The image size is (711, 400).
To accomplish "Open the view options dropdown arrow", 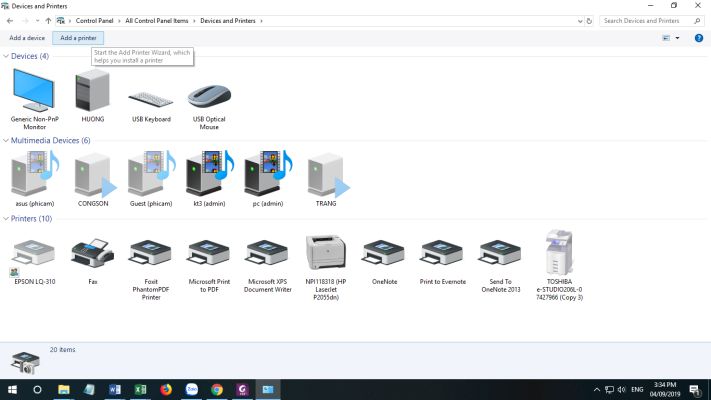I will click(677, 38).
